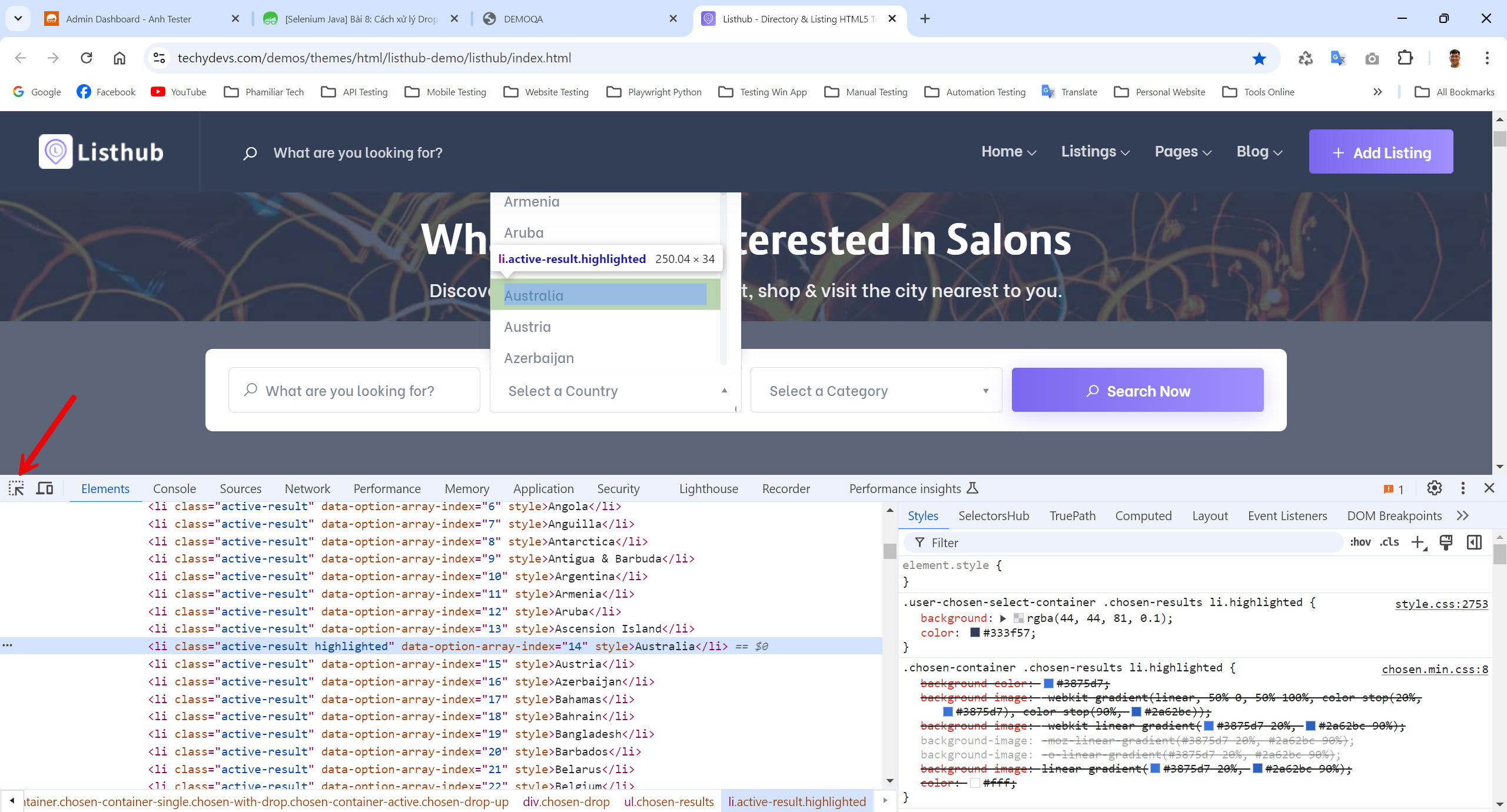The height and width of the screenshot is (812, 1507).
Task: Click the Add Listing button
Action: (x=1380, y=152)
